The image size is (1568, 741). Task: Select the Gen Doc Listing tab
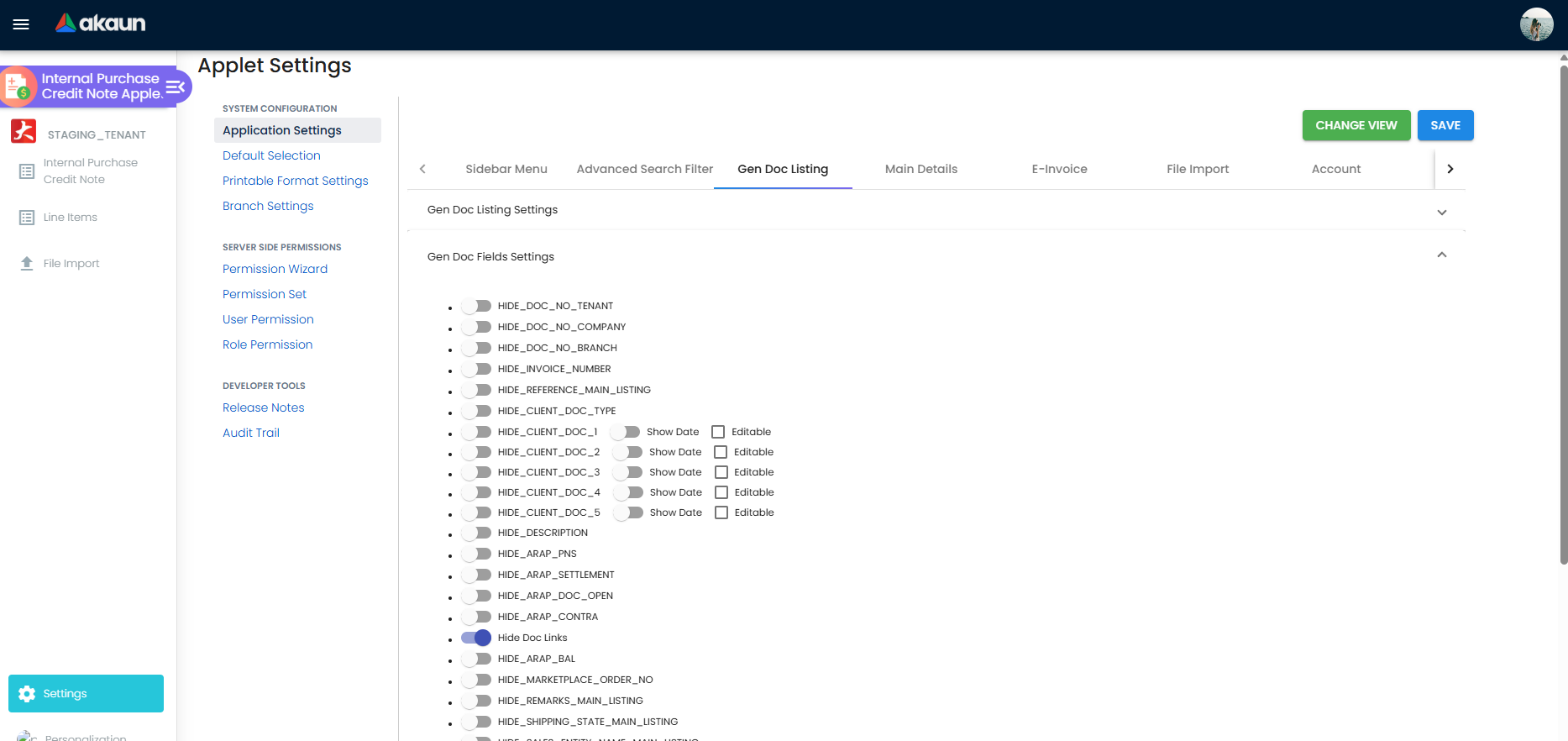783,169
